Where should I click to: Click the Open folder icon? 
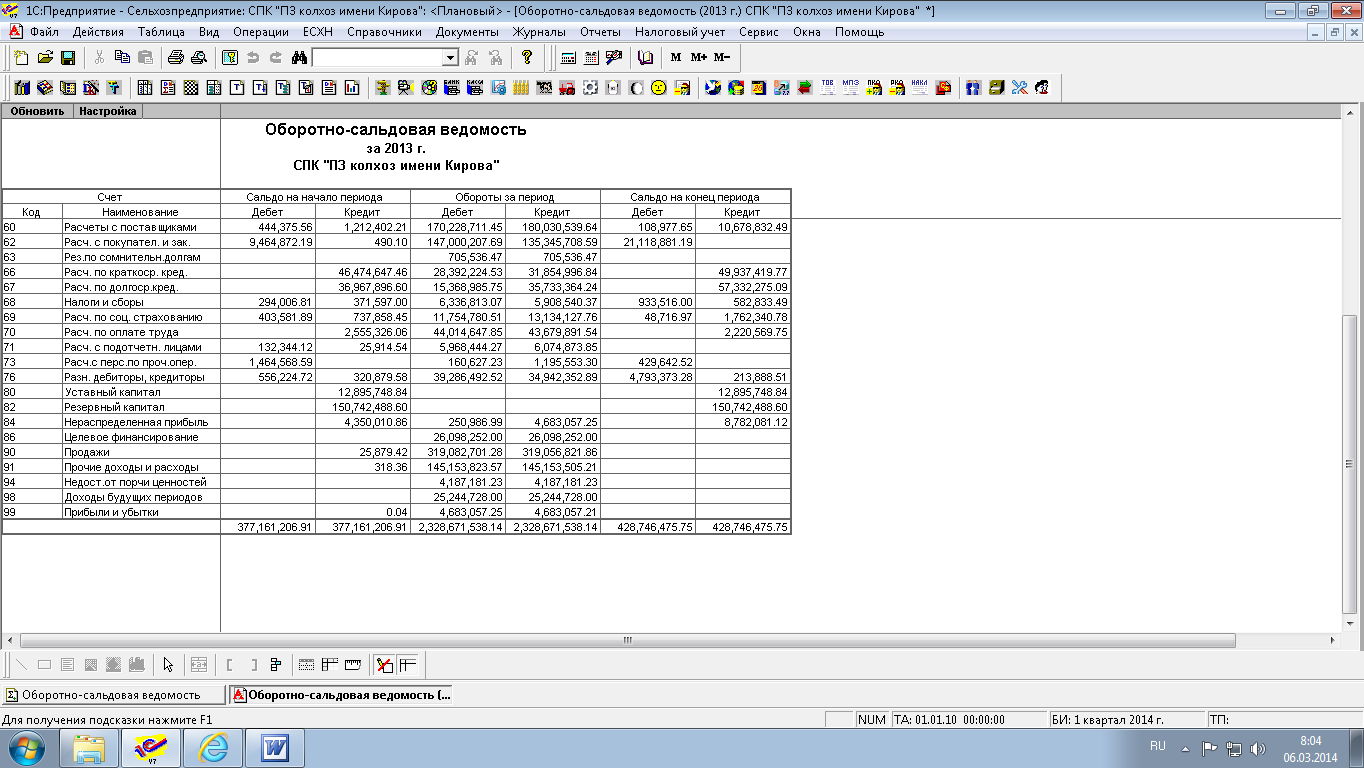point(44,58)
